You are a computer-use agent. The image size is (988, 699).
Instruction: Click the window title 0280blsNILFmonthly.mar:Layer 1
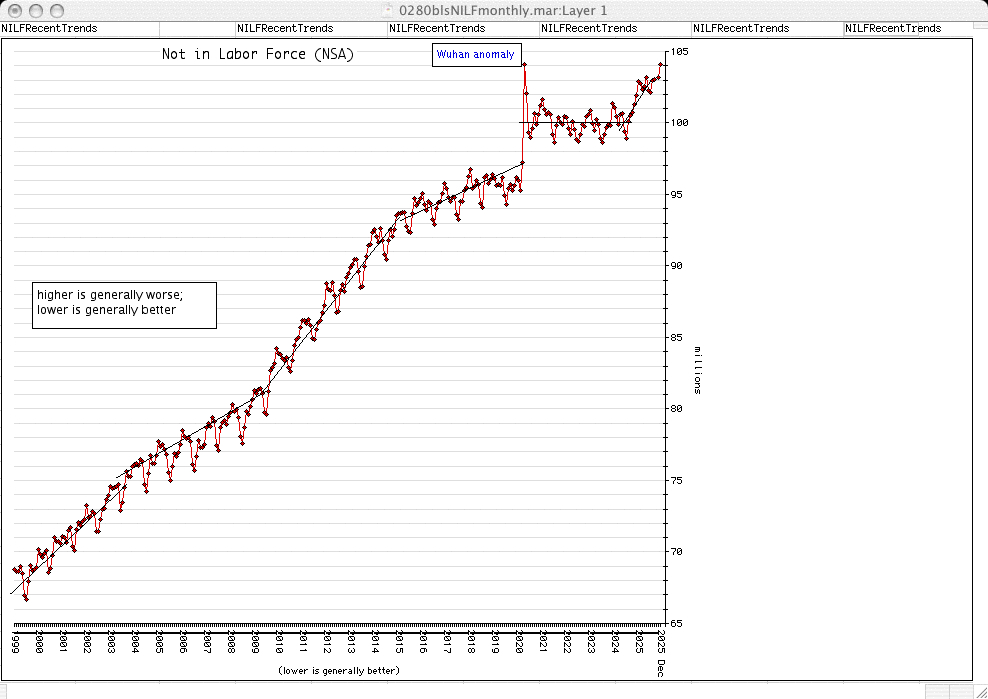(501, 9)
